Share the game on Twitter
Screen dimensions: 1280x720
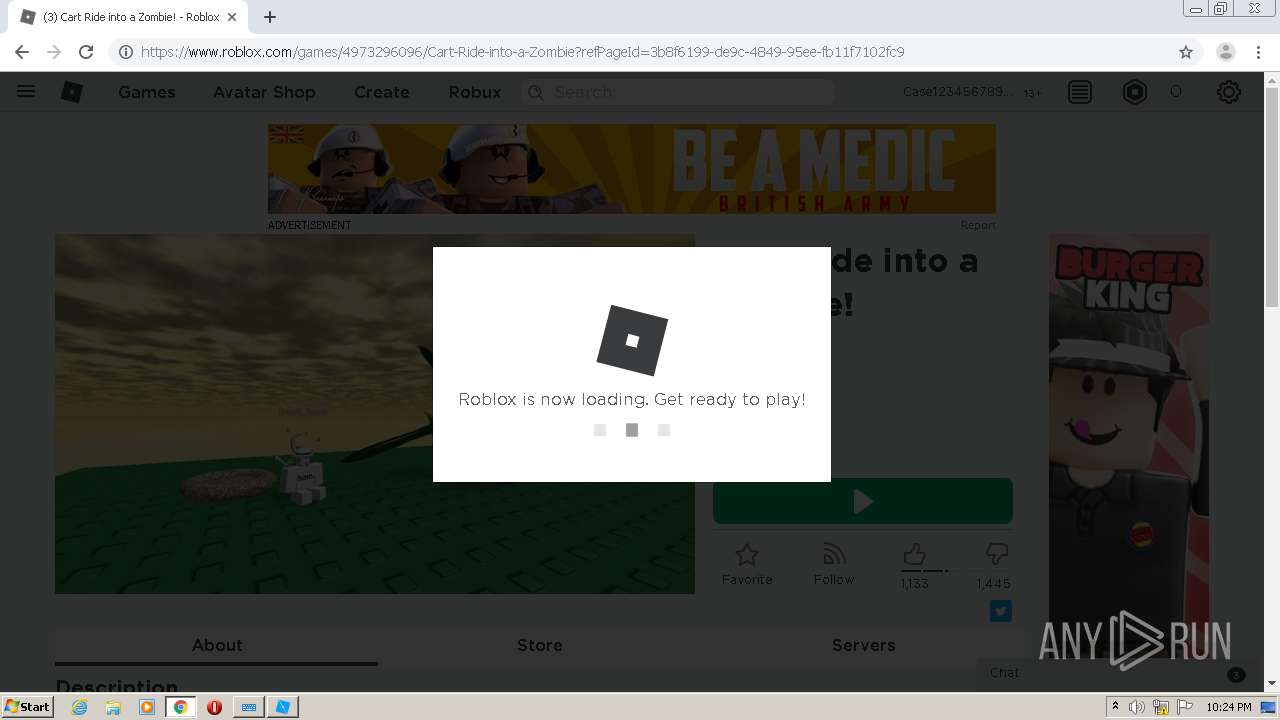pyautogui.click(x=1001, y=611)
